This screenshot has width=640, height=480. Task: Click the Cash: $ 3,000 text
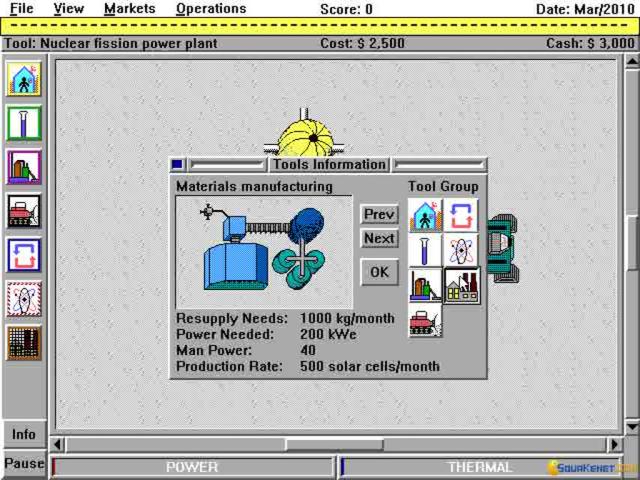[590, 43]
